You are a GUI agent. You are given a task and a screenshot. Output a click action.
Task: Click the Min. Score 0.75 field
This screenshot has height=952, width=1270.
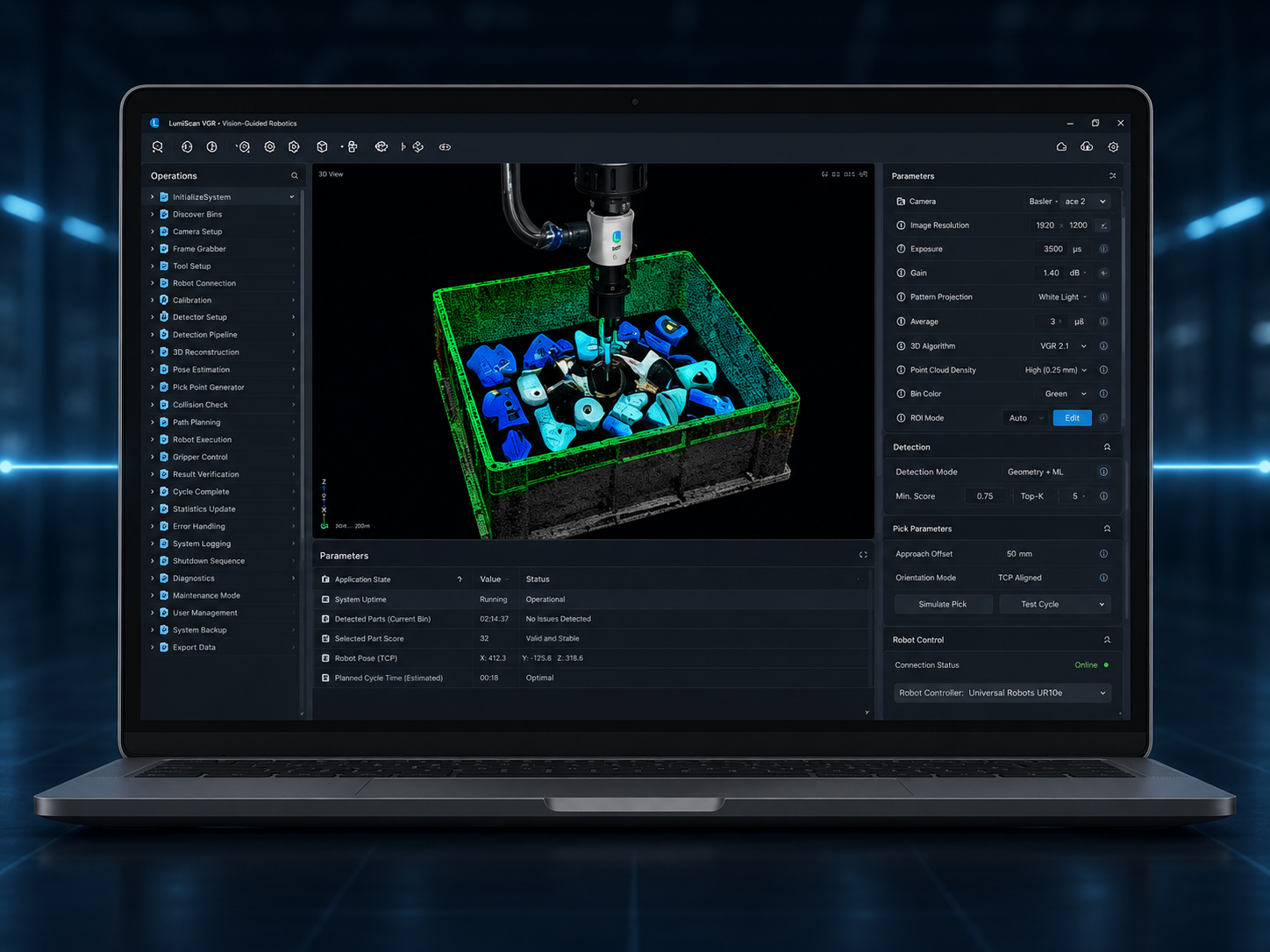pyautogui.click(x=985, y=496)
